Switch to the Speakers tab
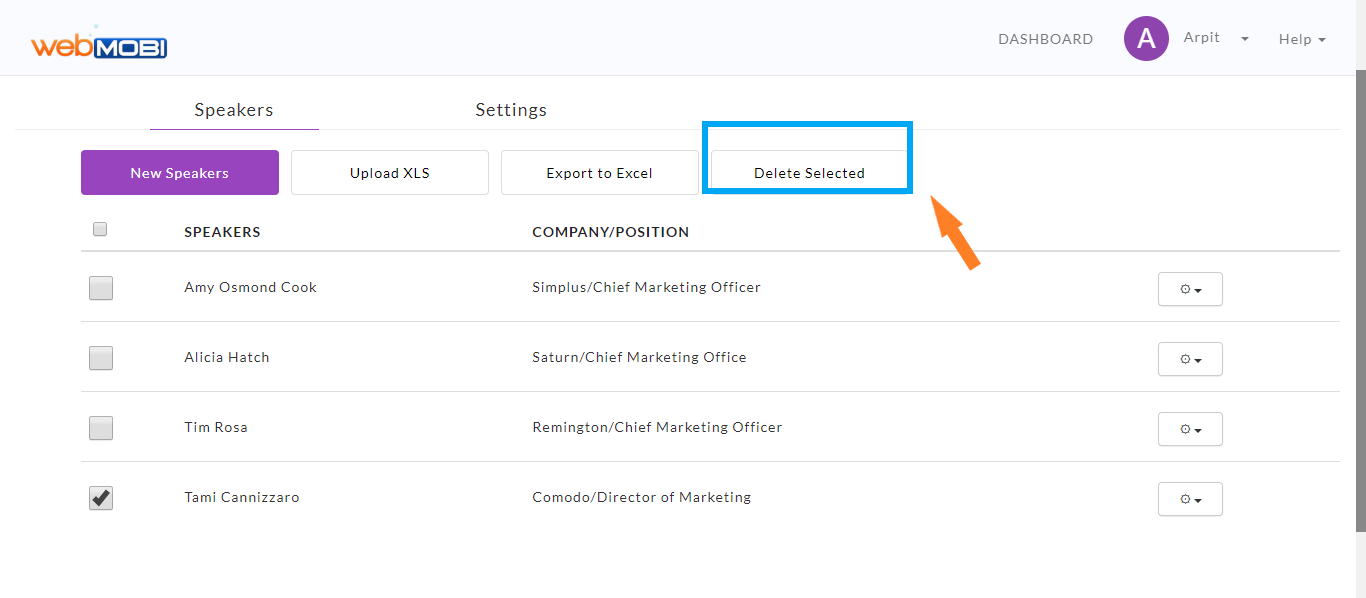 (234, 110)
